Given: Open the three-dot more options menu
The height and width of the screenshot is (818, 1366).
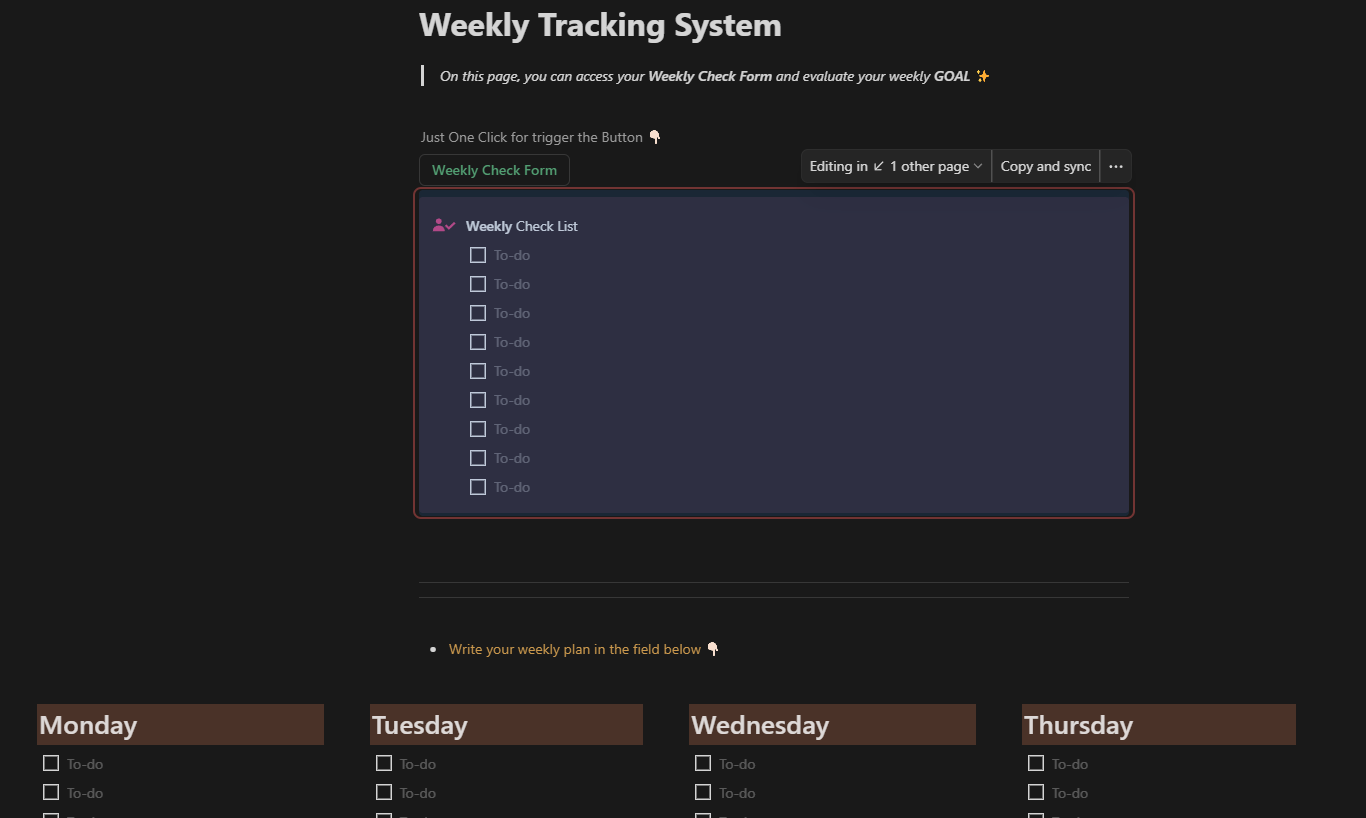Looking at the screenshot, I should click(x=1115, y=166).
